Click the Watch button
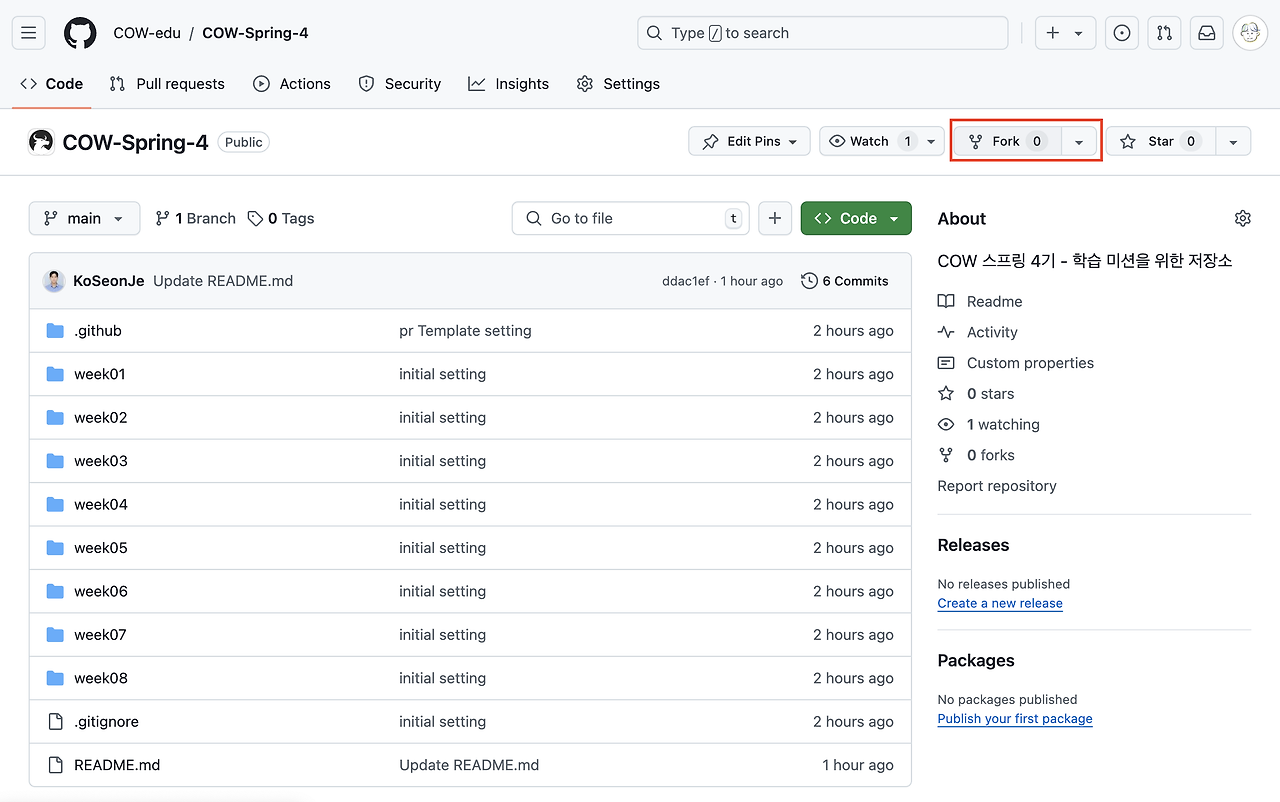 click(869, 141)
